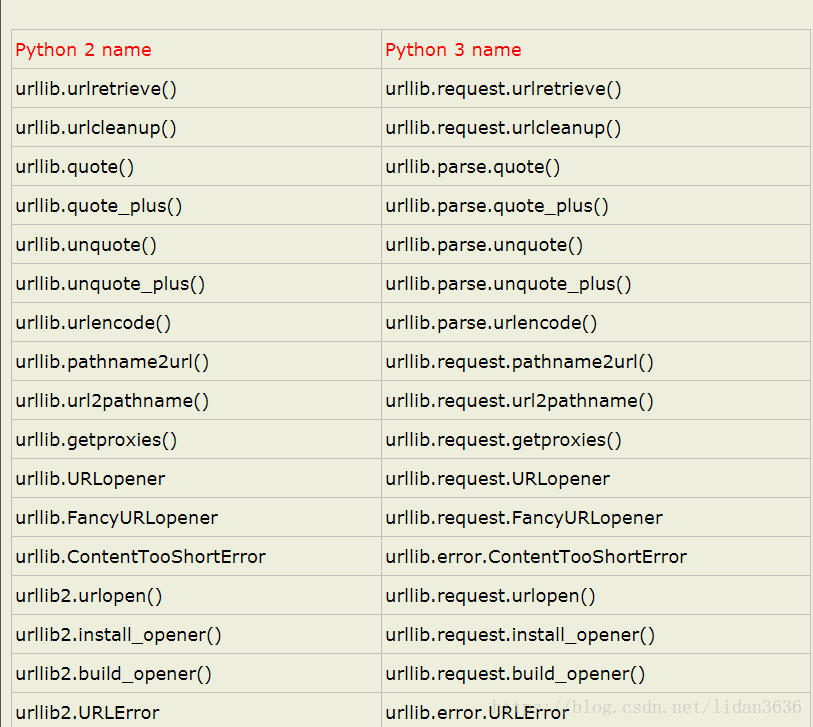Click the cell 'urllib.quote_plus()'
813x727 pixels.
(x=196, y=205)
